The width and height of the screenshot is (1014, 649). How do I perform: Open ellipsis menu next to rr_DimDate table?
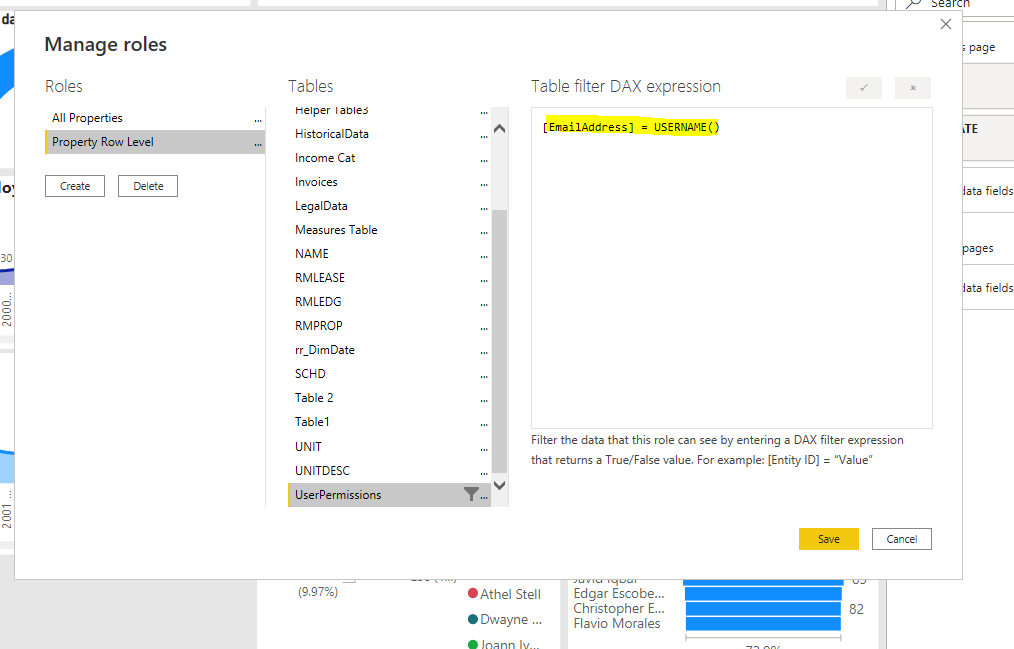(484, 352)
